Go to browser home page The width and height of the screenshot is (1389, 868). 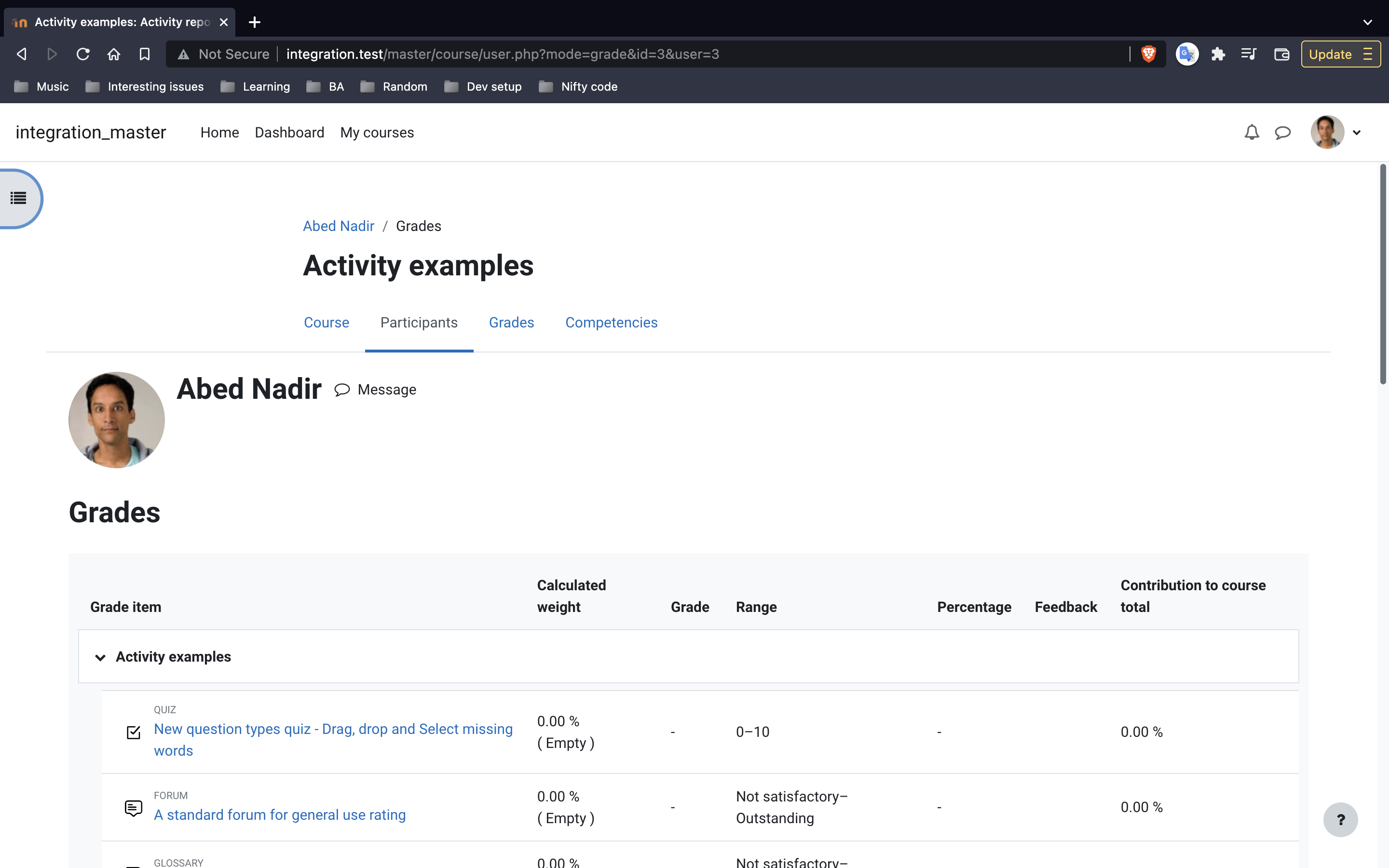click(114, 54)
